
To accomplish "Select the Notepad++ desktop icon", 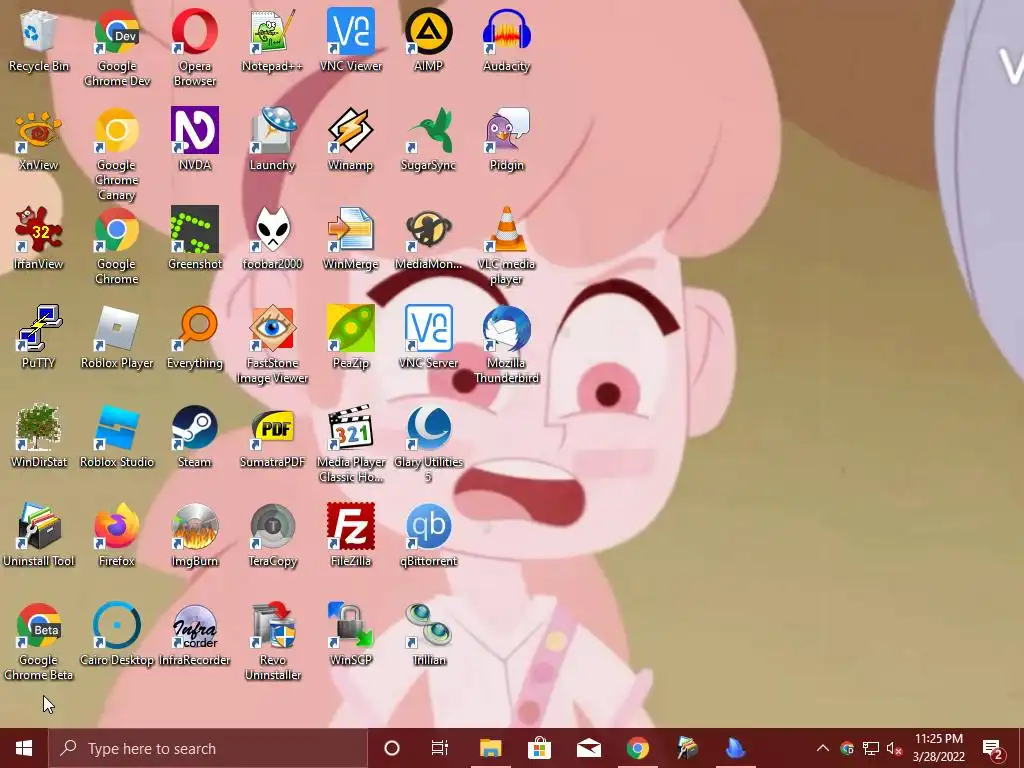I will click(272, 40).
